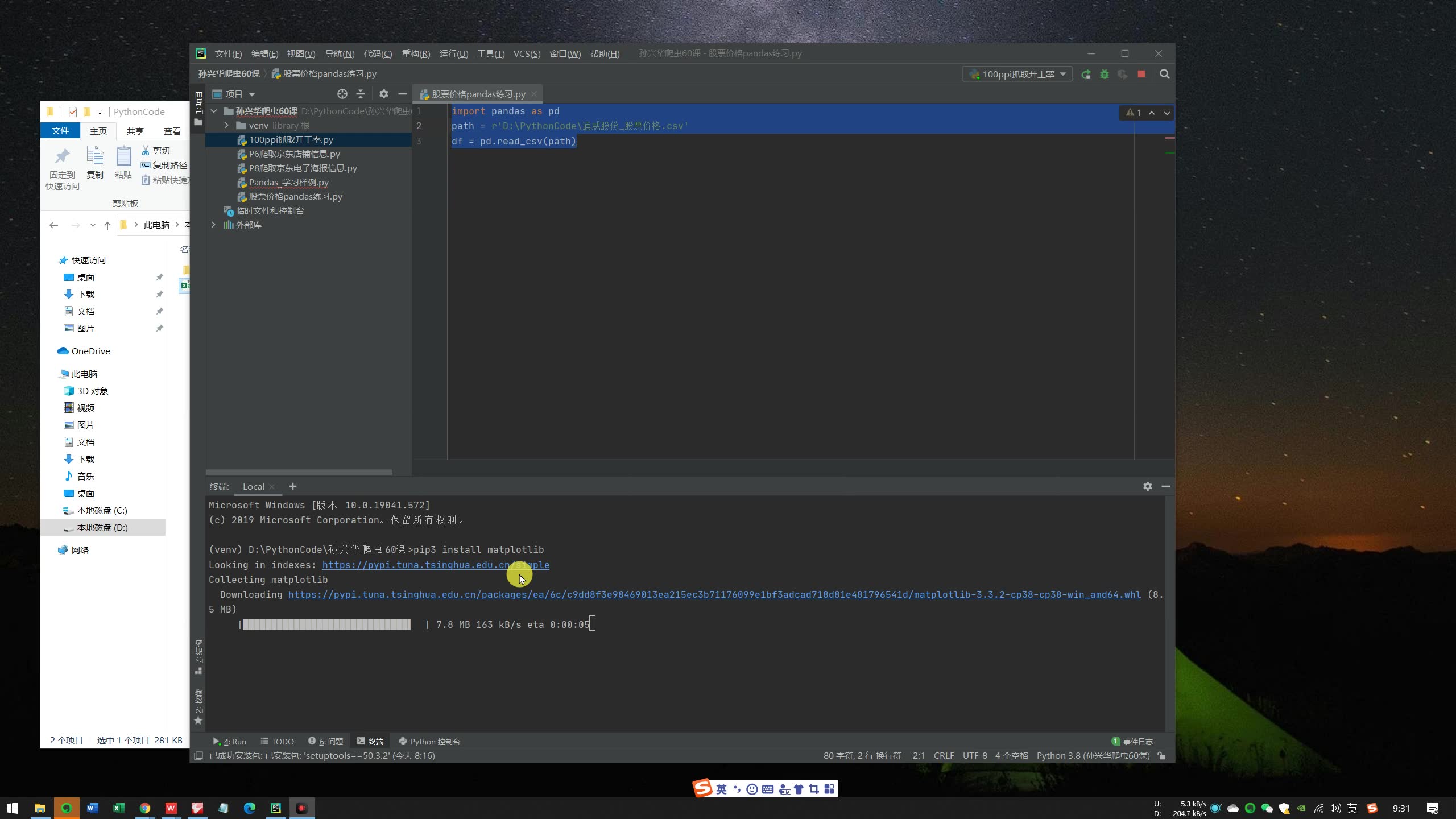Viewport: 1456px width, 819px height.
Task: Click Paste icon in Explorer ribbon
Action: pyautogui.click(x=123, y=163)
